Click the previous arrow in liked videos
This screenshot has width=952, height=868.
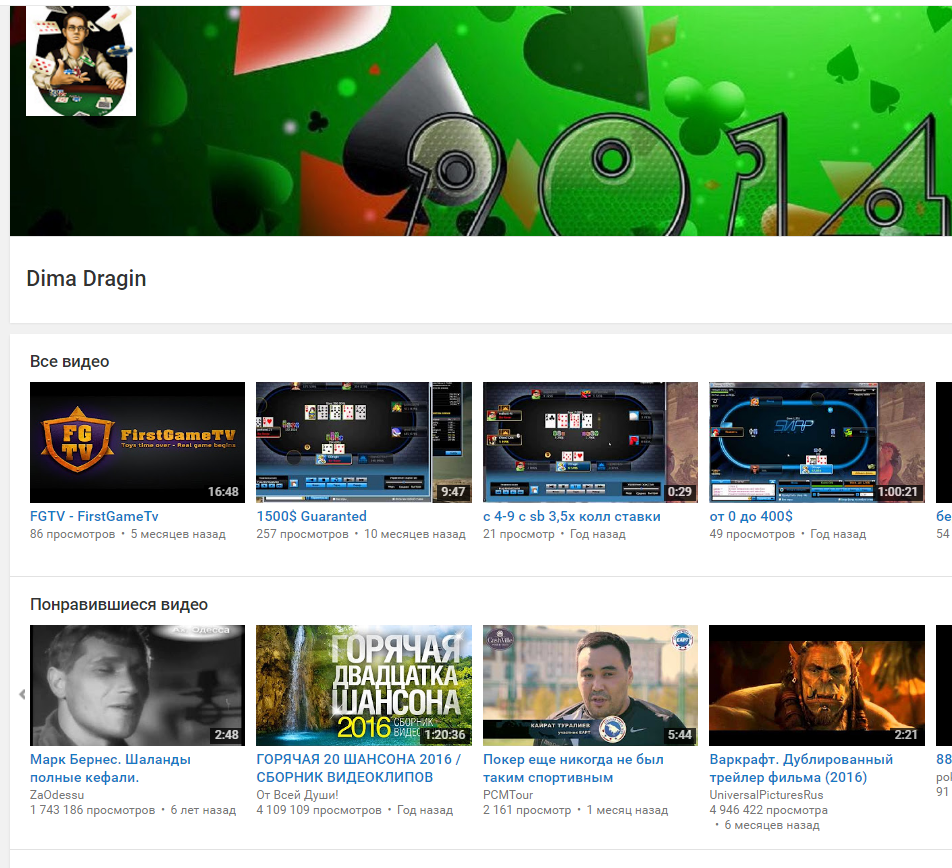[22, 694]
